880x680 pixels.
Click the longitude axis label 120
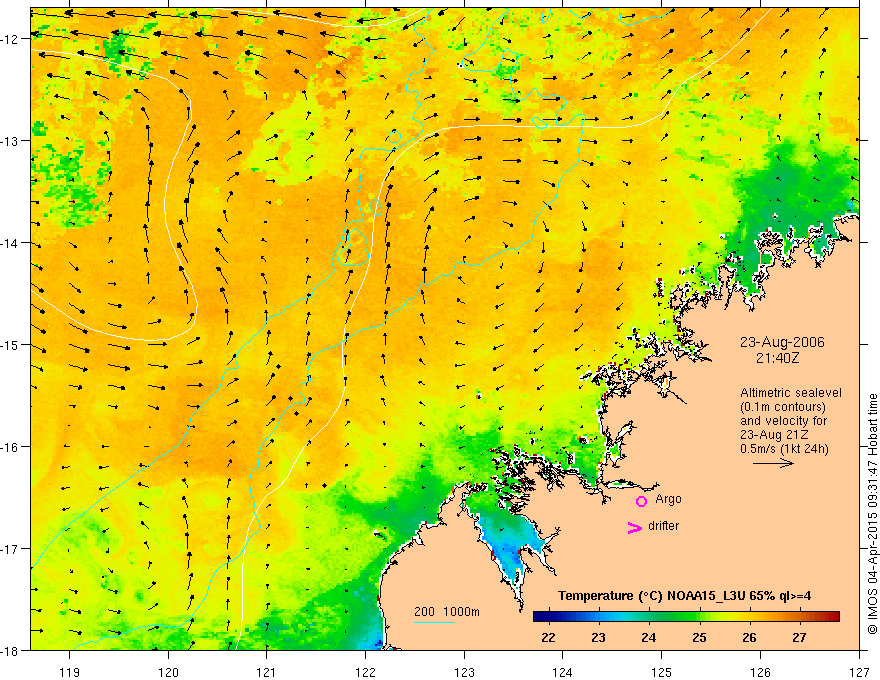pos(168,672)
